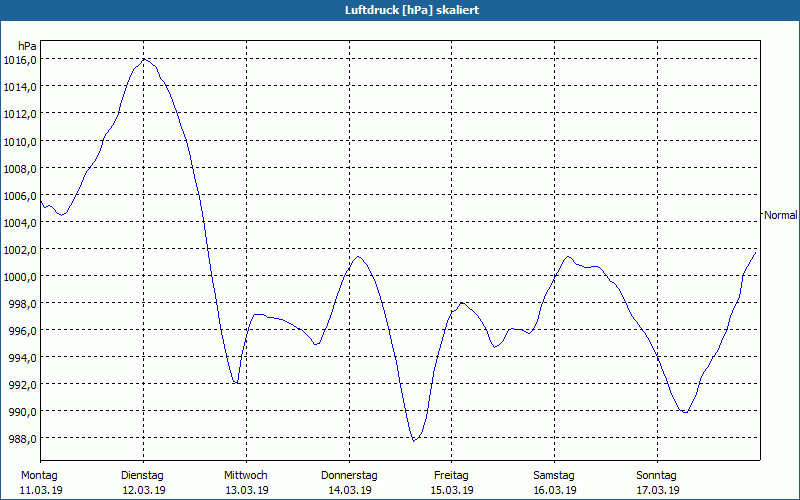Click the date 15.03.19
This screenshot has width=800, height=500.
[453, 490]
